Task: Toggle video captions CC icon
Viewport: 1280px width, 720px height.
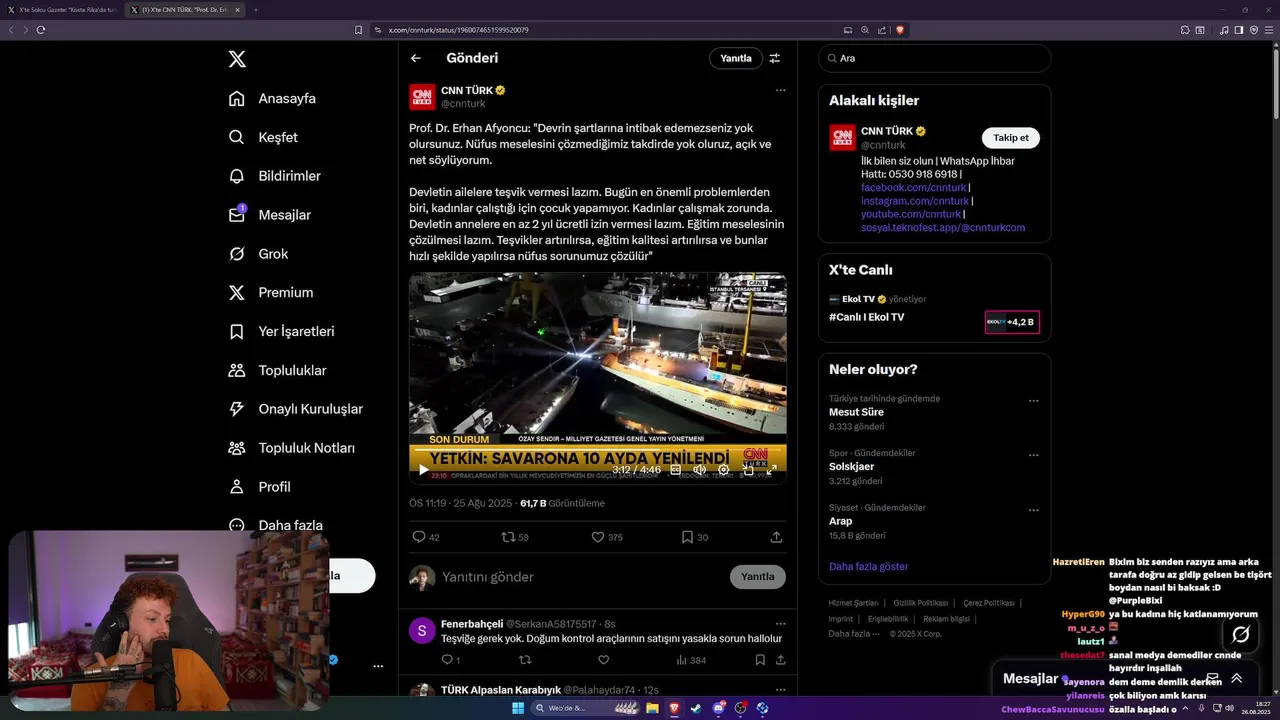Action: coord(676,470)
